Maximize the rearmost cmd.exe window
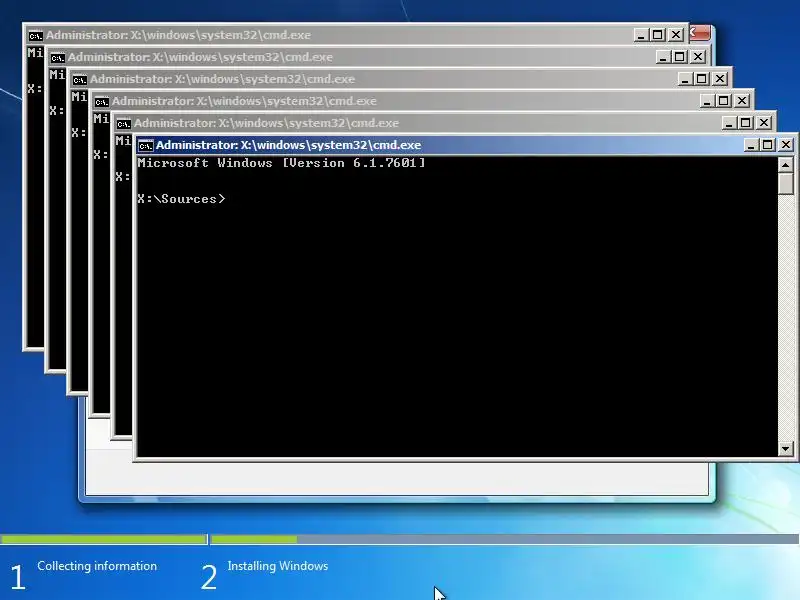800x600 pixels. [x=658, y=35]
